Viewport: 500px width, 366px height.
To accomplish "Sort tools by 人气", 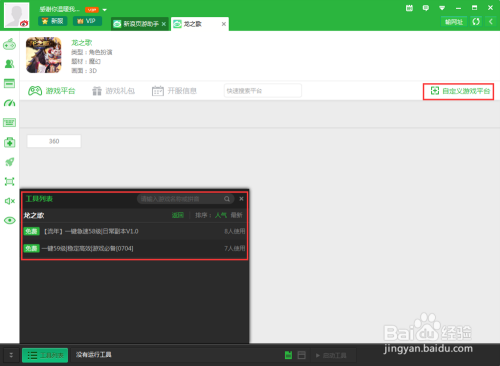I will click(x=221, y=215).
